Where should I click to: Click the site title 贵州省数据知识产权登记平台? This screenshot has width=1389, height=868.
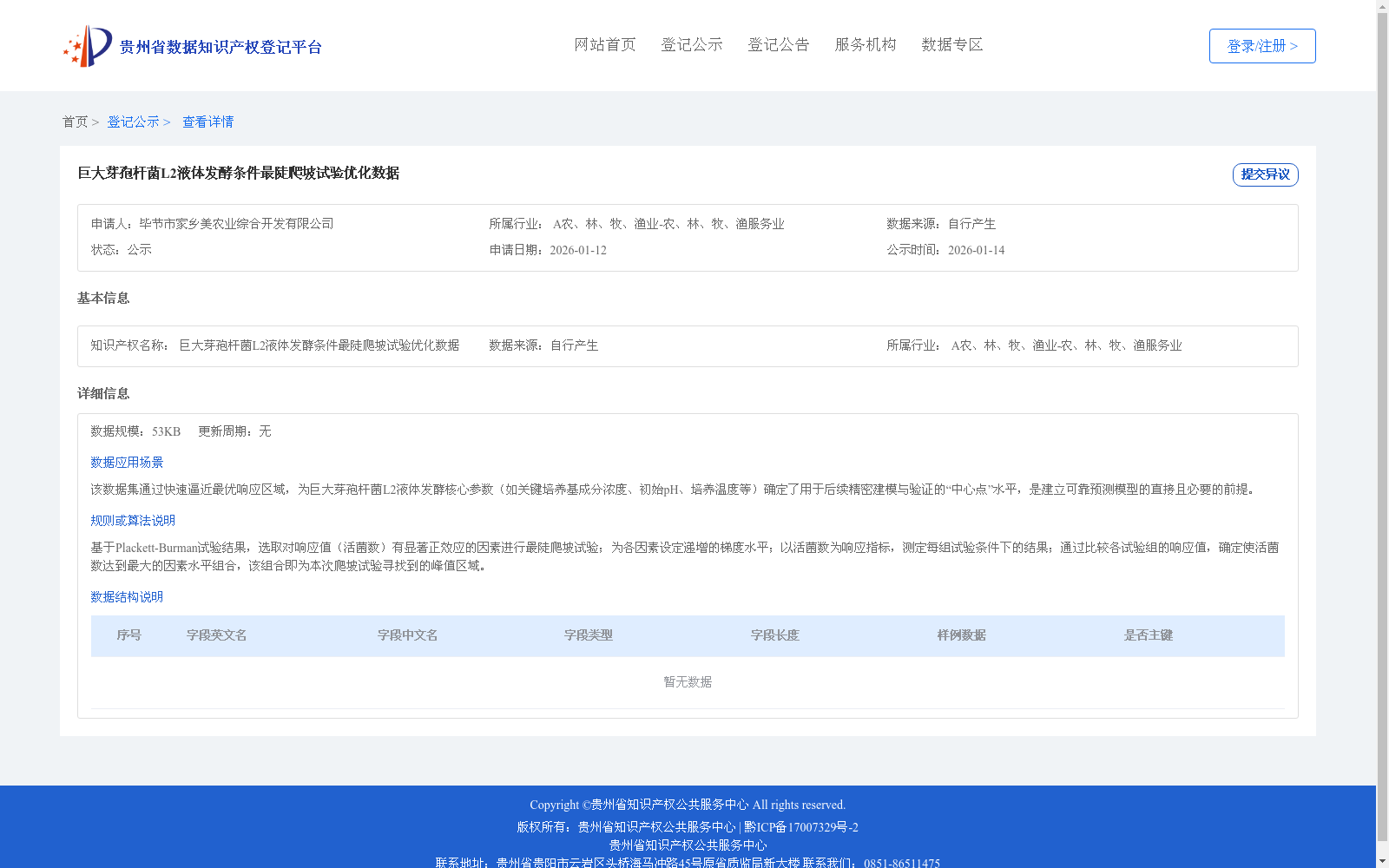point(221,47)
